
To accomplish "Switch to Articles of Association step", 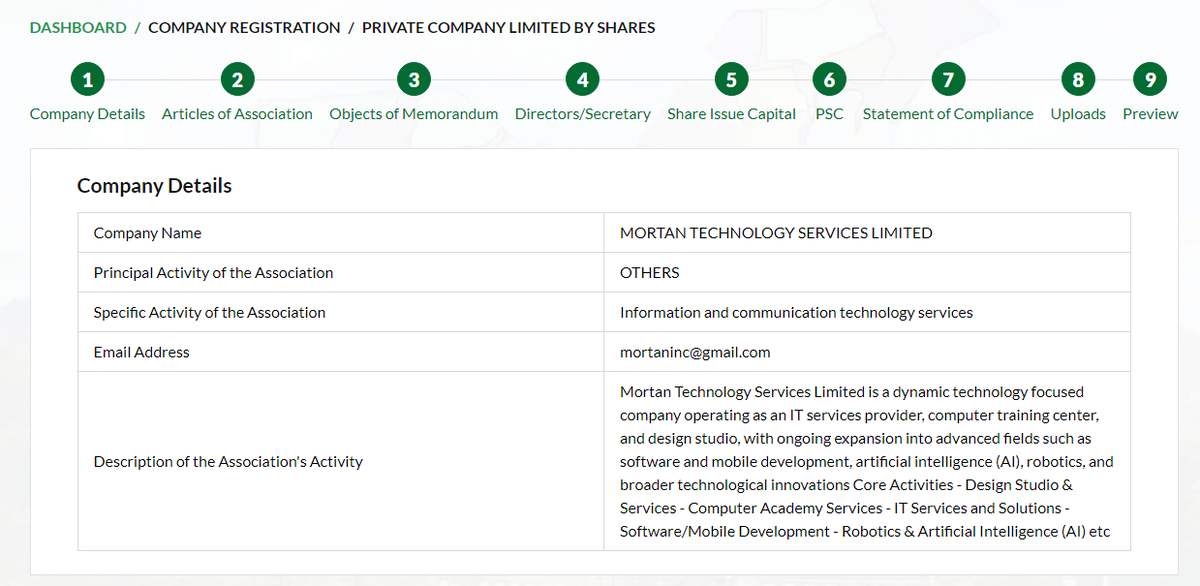I will coord(237,114).
